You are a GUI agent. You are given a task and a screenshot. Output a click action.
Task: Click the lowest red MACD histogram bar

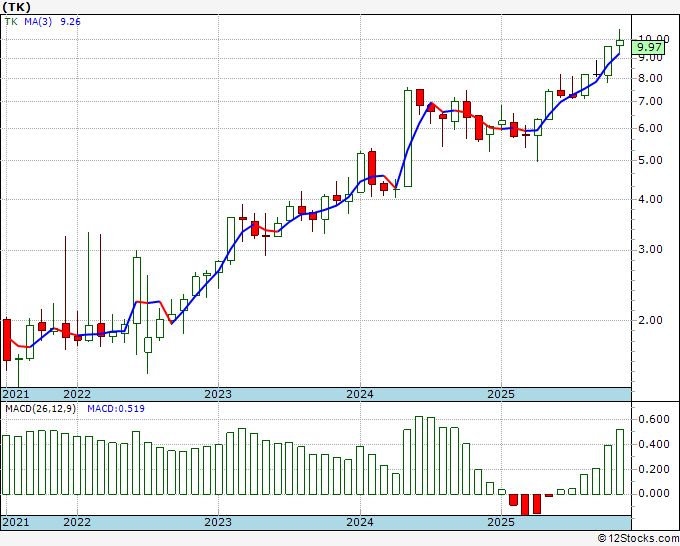[525, 505]
